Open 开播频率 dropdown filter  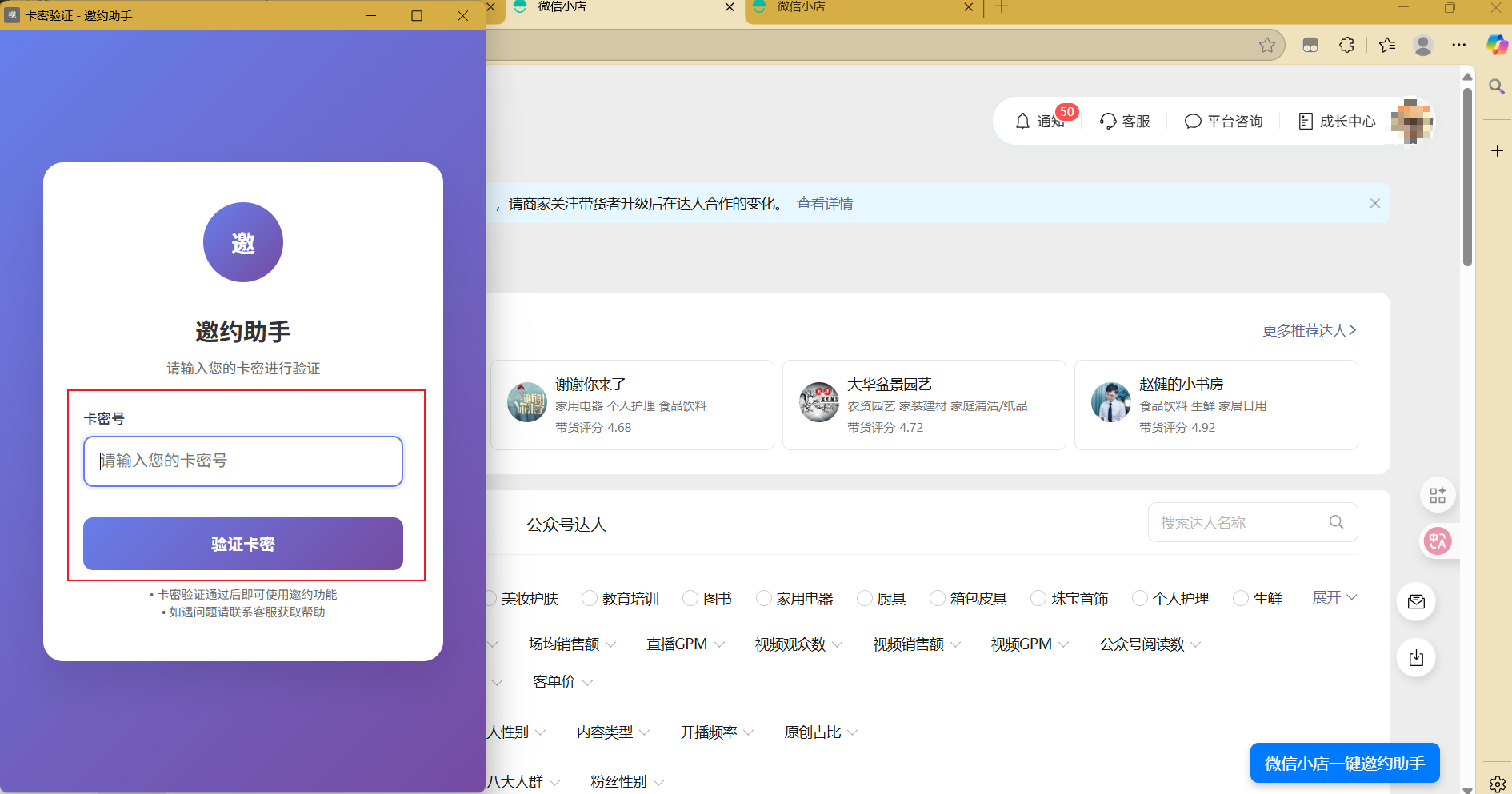(717, 732)
